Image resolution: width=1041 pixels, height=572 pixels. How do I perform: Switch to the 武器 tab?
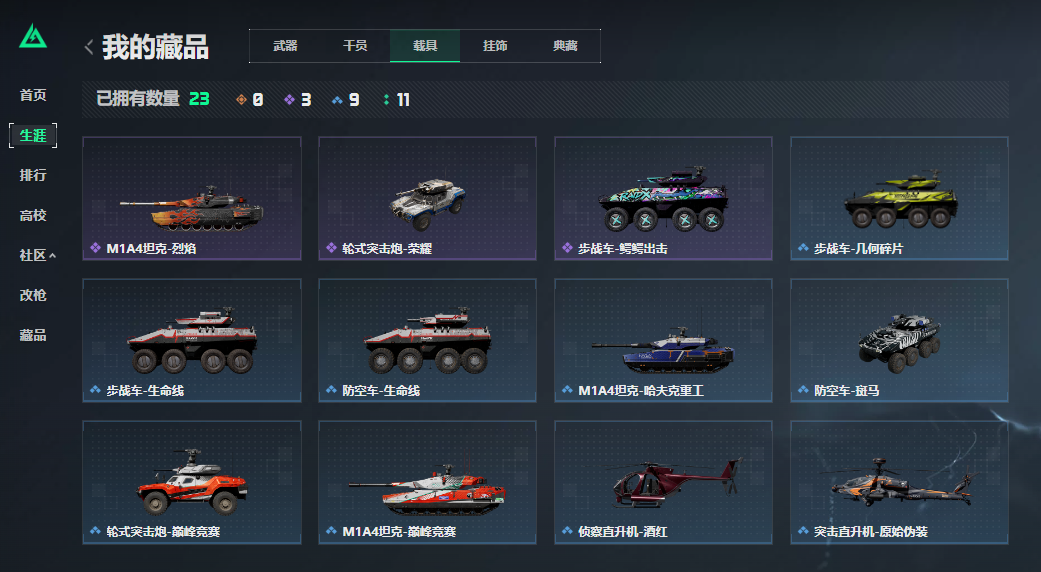[x=285, y=46]
